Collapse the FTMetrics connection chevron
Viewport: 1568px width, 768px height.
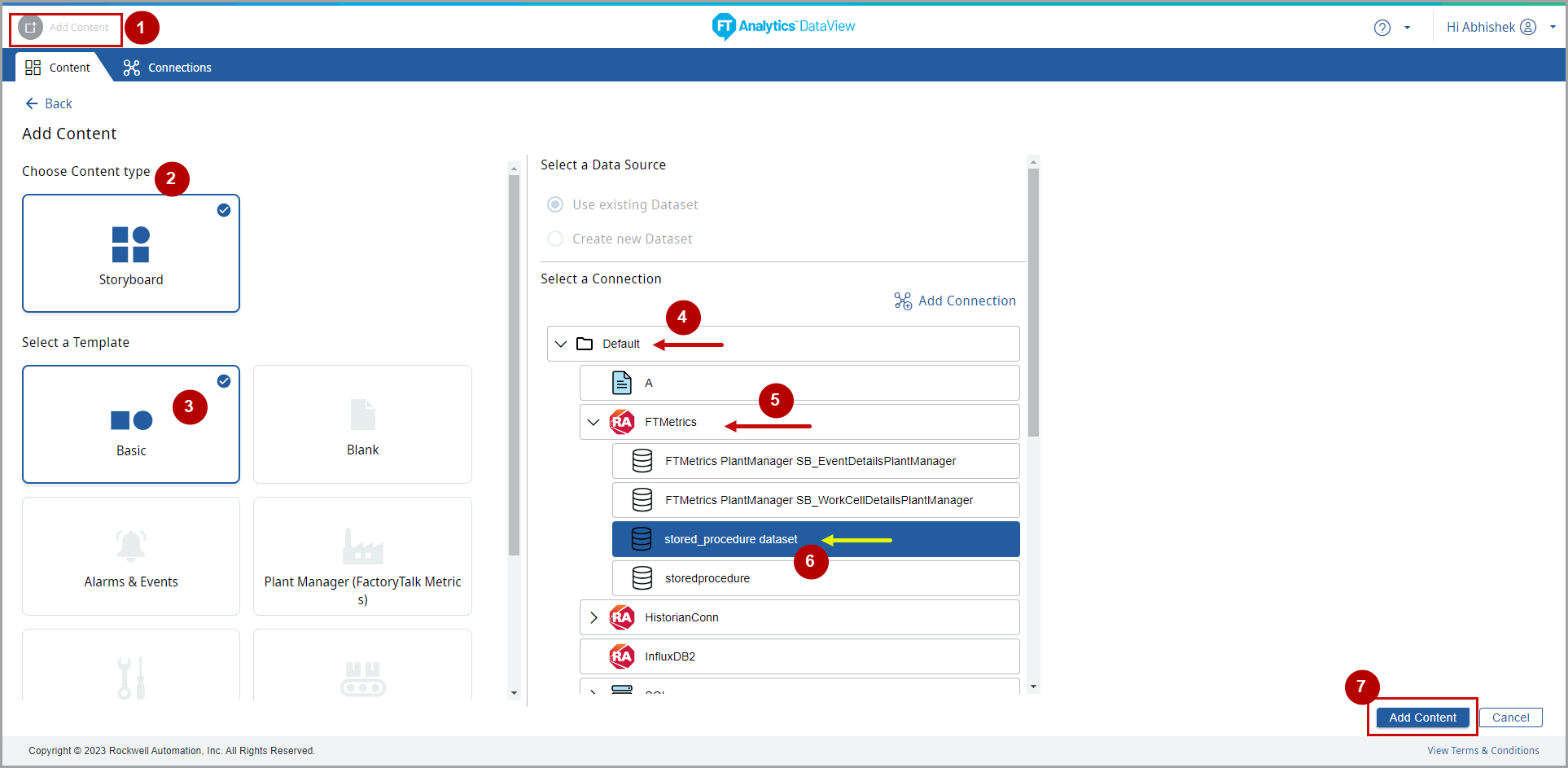593,422
